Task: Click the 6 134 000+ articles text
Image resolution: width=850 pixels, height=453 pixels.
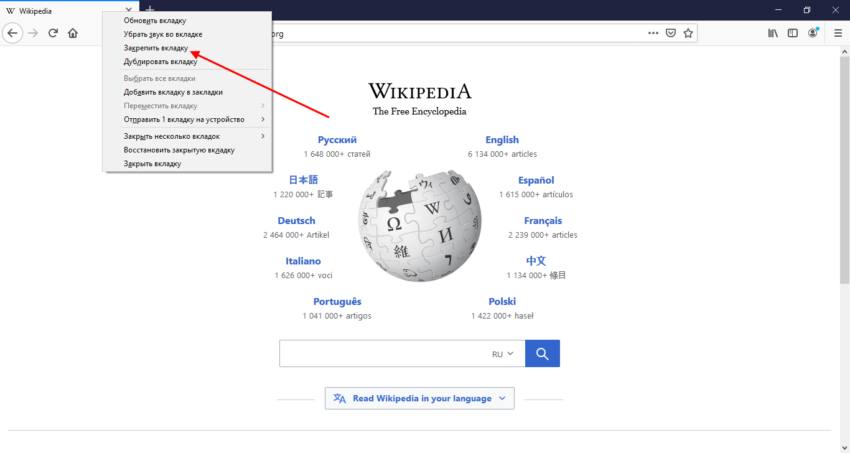Action: pyautogui.click(x=502, y=154)
